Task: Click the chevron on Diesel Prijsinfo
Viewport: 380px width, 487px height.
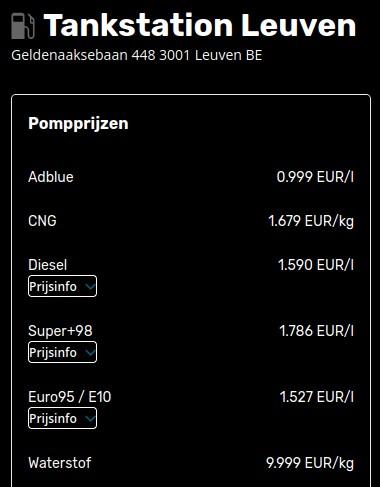Action: (90, 286)
